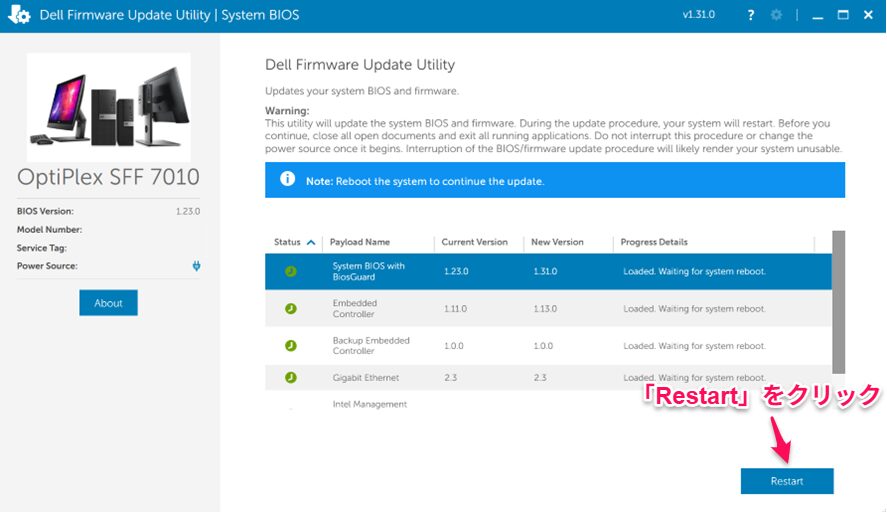The height and width of the screenshot is (512, 887).
Task: Click the payload list vertical scrollbar
Action: pyautogui.click(x=838, y=300)
